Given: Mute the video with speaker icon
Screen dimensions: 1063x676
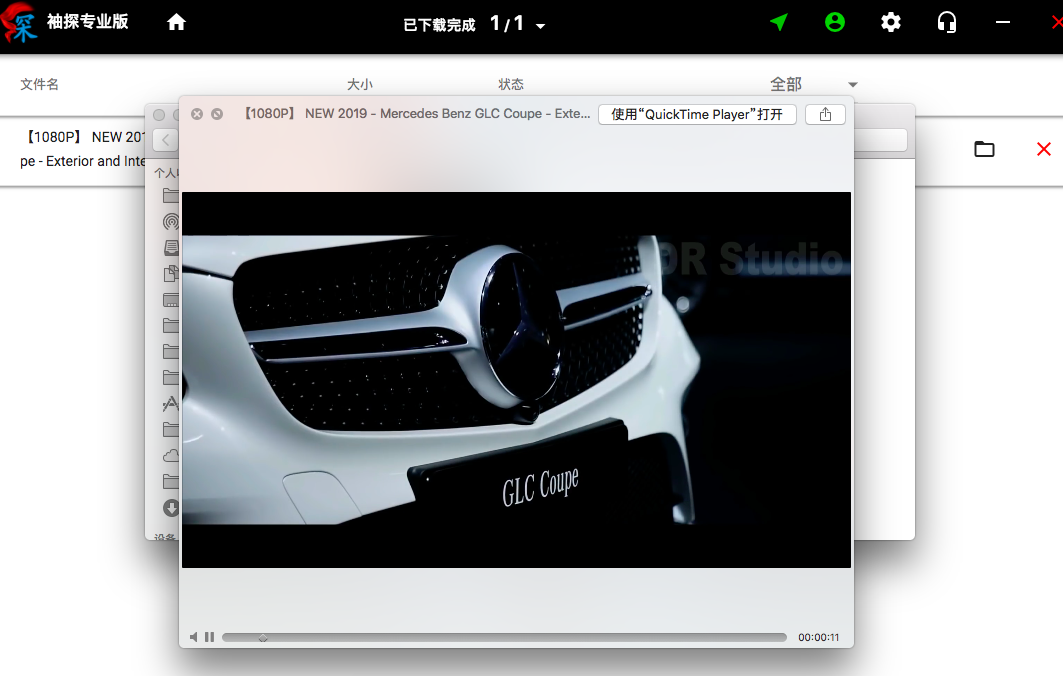Looking at the screenshot, I should [194, 637].
